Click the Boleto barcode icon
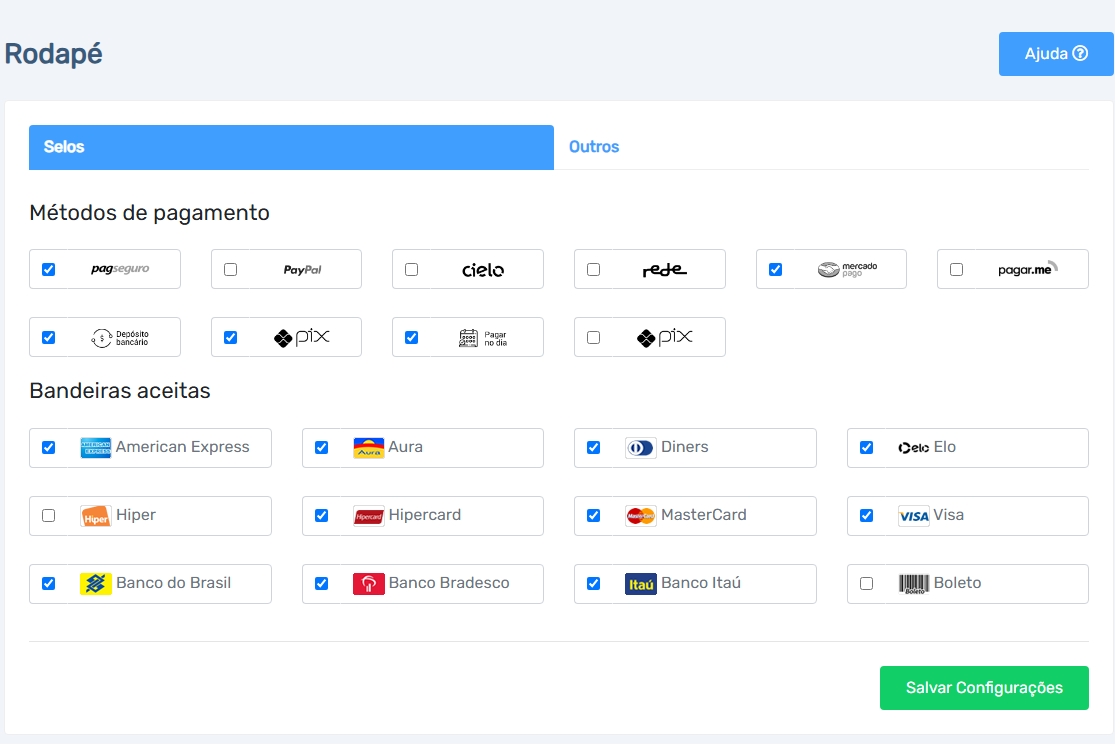This screenshot has width=1115, height=744. (914, 584)
